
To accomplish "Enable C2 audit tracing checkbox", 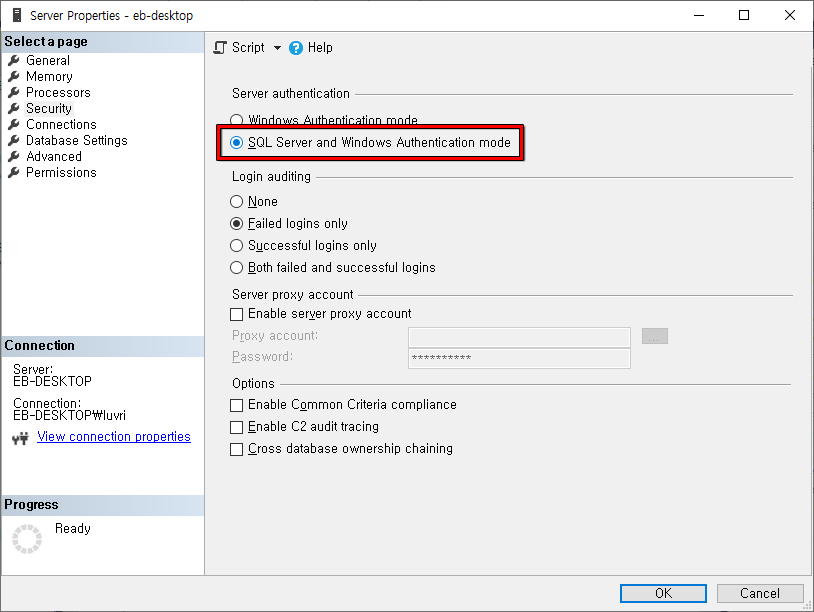I will click(236, 427).
